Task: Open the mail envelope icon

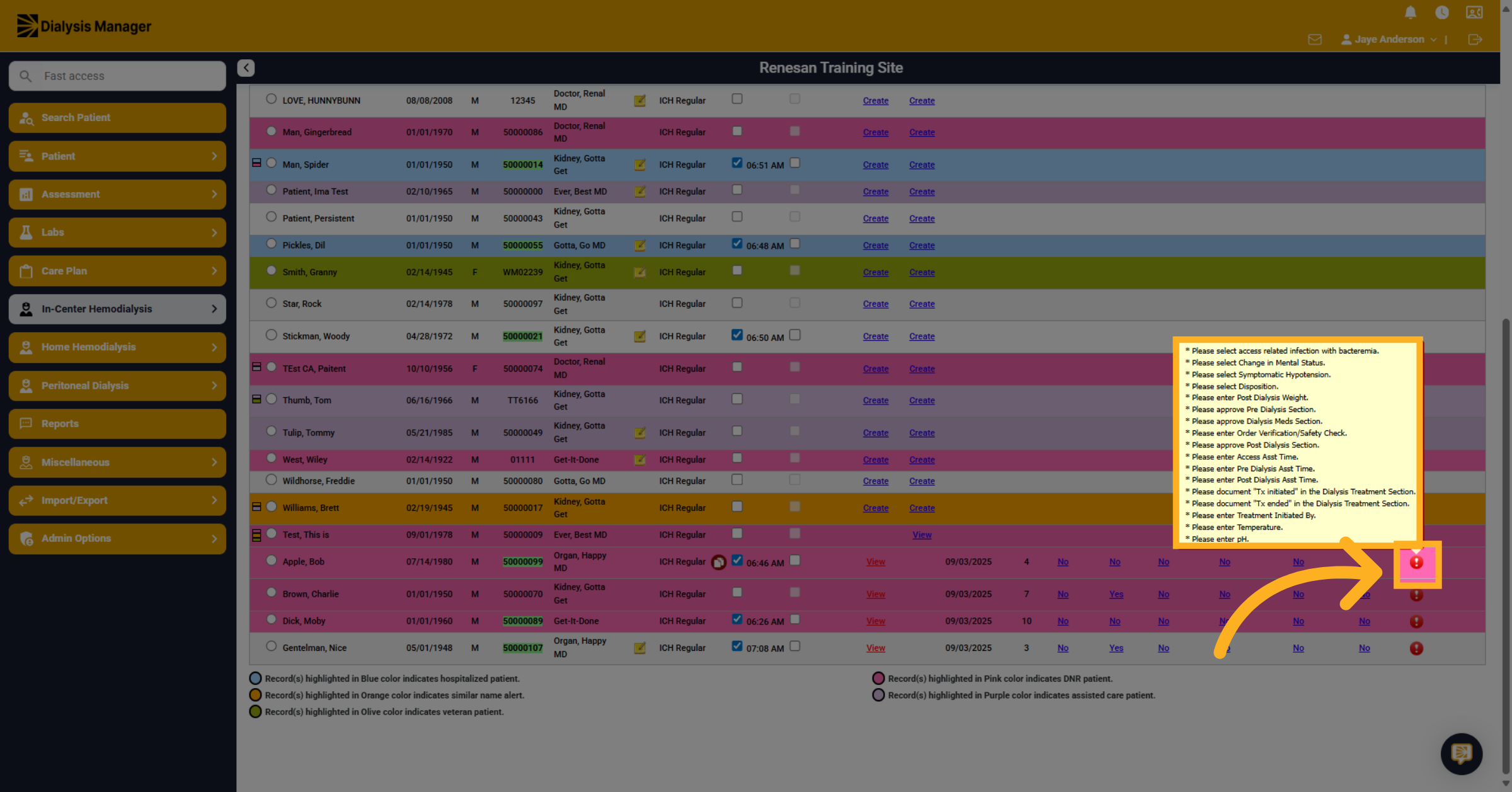Action: click(1315, 40)
